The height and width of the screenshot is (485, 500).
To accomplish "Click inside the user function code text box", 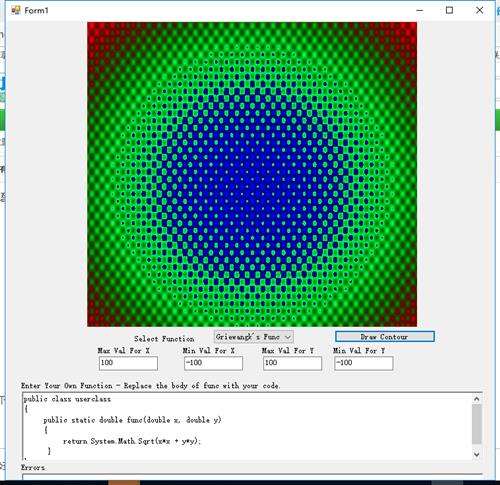I will (x=247, y=427).
